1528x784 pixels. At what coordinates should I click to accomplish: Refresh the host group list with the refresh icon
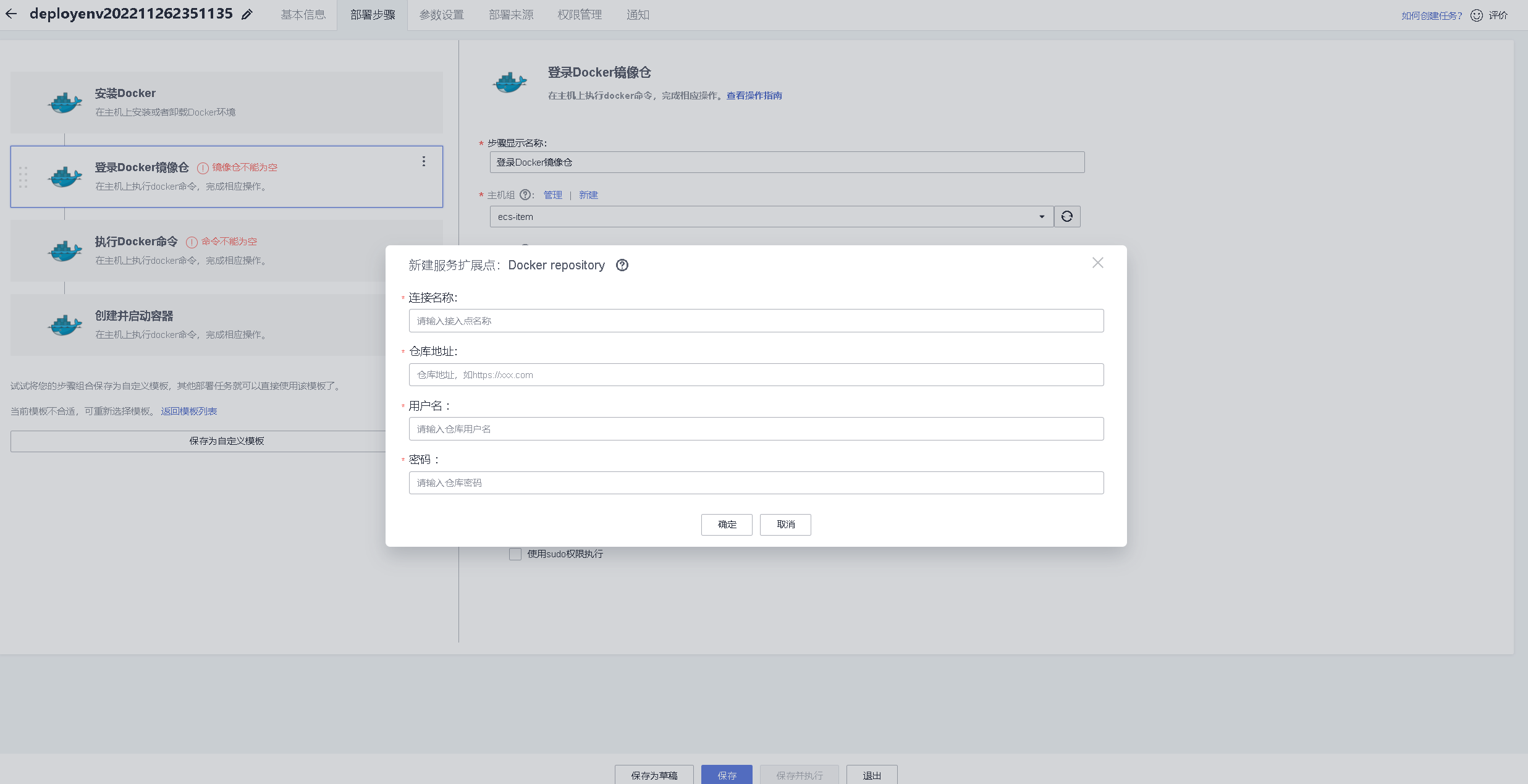pos(1066,216)
